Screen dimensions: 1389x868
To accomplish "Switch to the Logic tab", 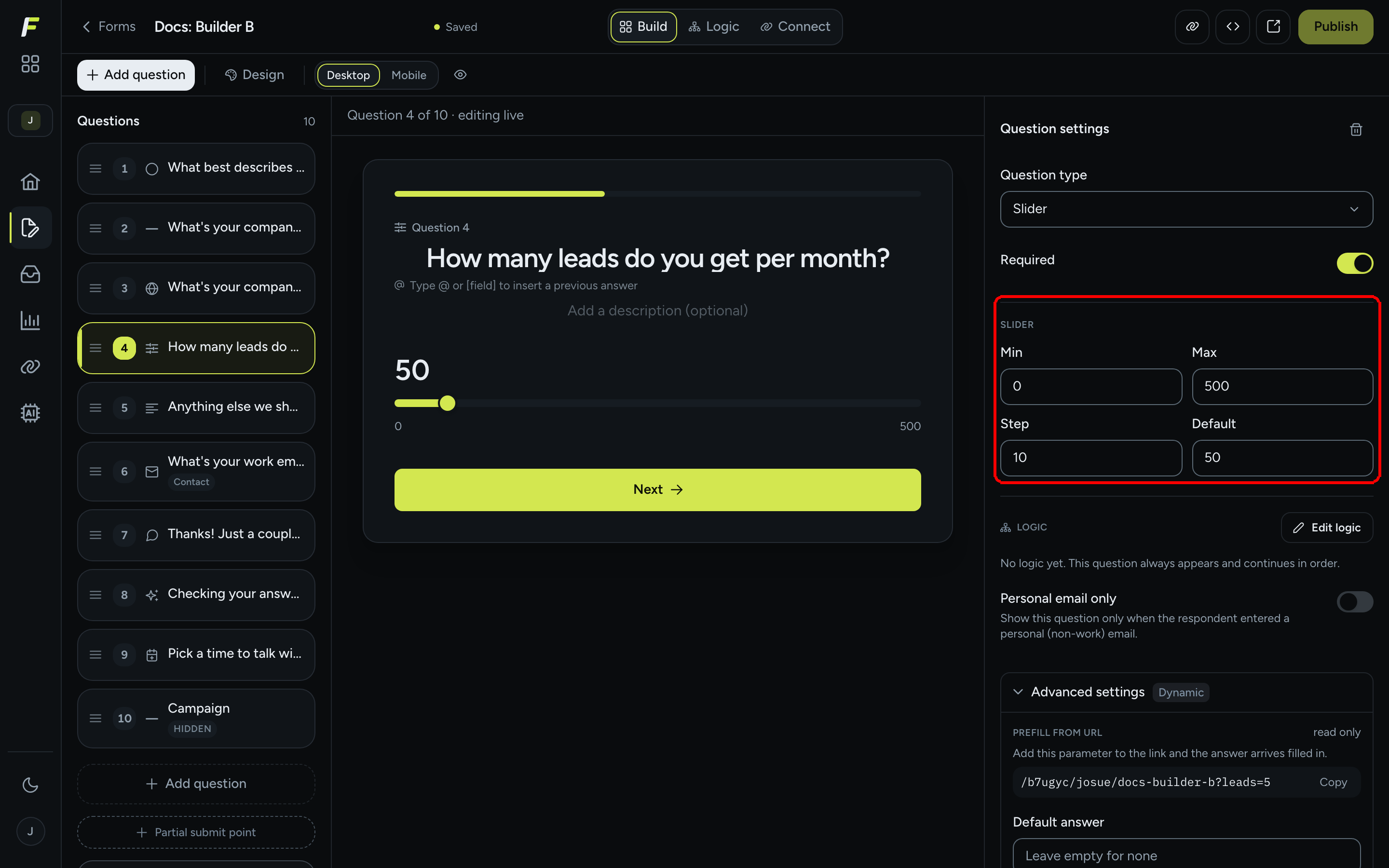I will (x=713, y=27).
